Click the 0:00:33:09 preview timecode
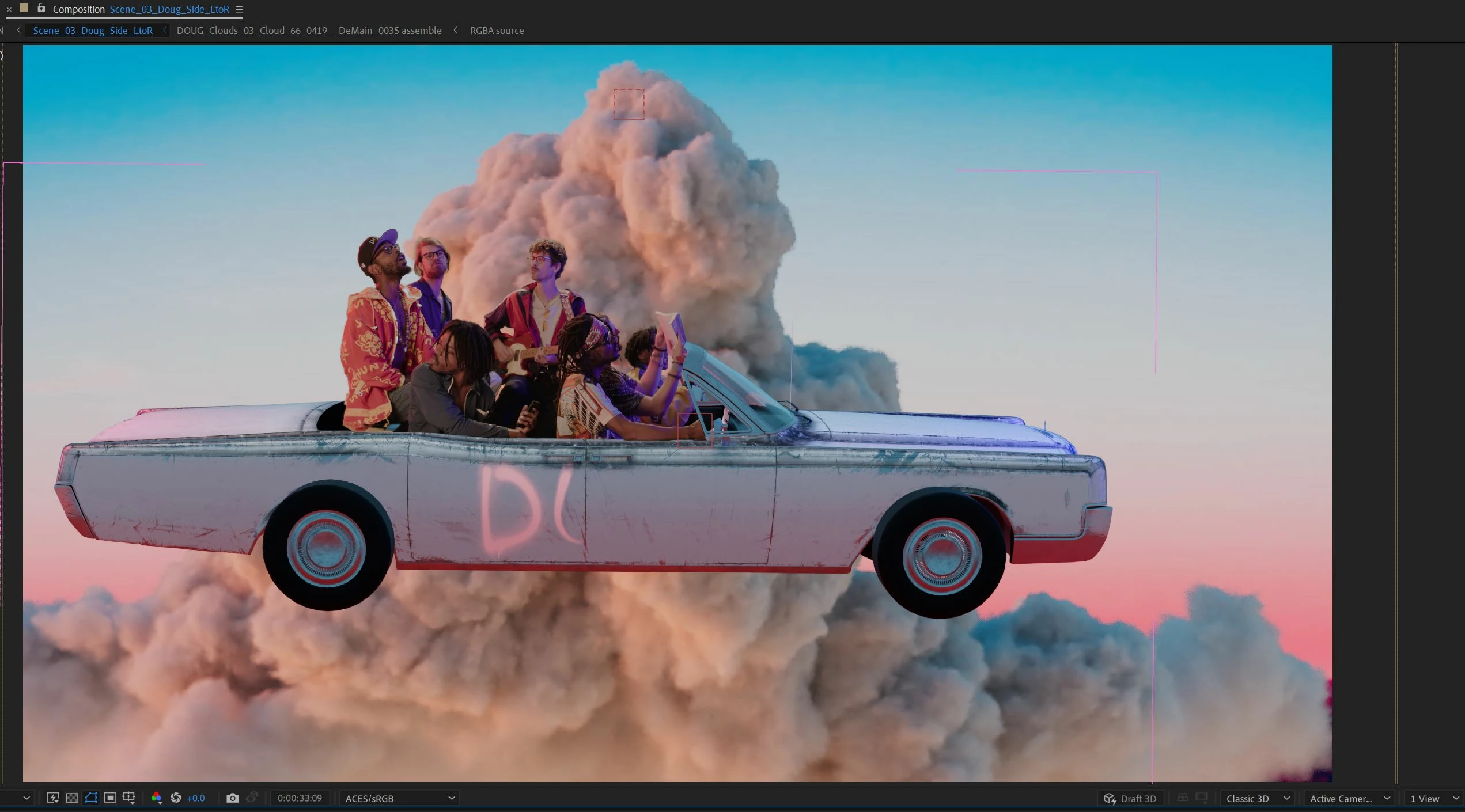 coord(300,798)
